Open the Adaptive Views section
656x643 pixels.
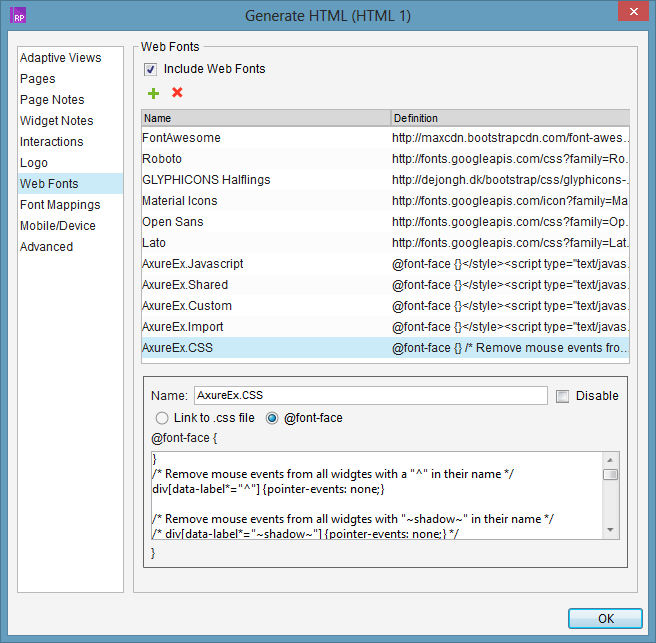61,58
